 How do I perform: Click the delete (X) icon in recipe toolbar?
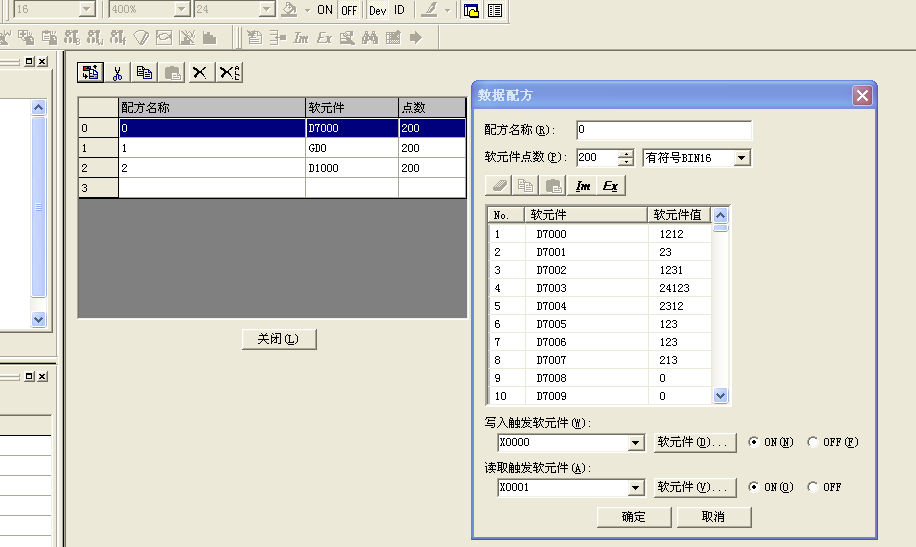(200, 72)
